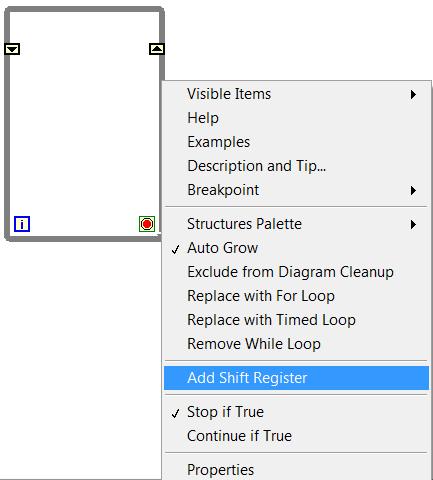Choose Add Shift Register
The image size is (433, 480).
(x=296, y=378)
